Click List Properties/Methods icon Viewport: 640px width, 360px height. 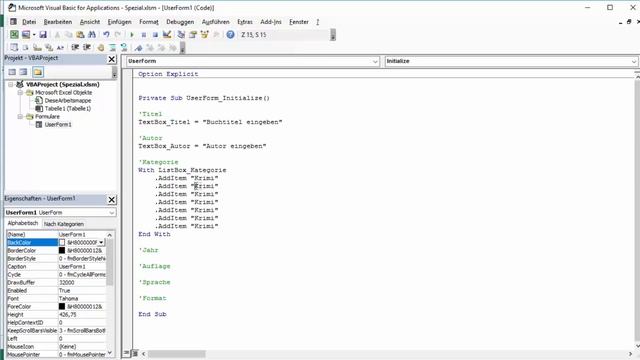tap(14, 48)
